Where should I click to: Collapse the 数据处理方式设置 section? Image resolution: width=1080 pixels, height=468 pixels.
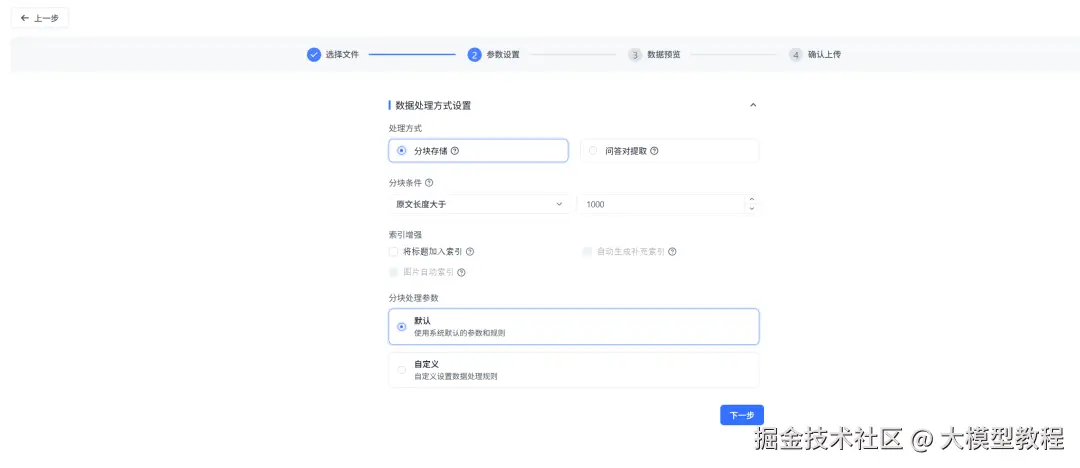point(753,105)
